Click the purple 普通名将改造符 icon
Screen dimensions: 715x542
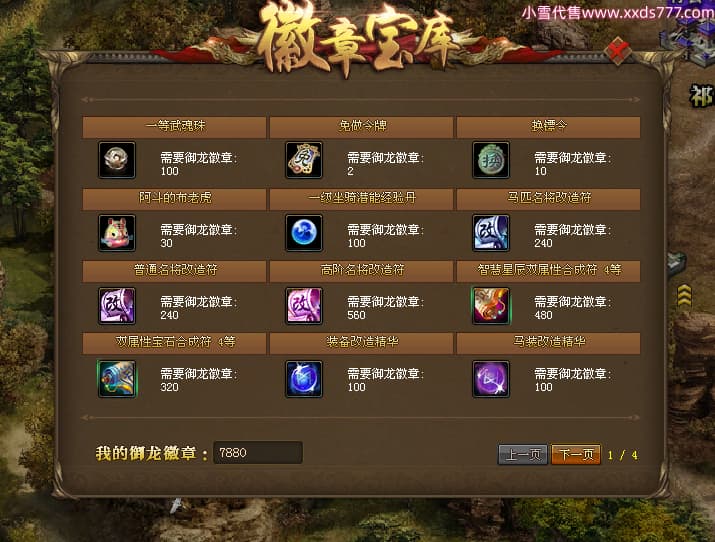[117, 305]
